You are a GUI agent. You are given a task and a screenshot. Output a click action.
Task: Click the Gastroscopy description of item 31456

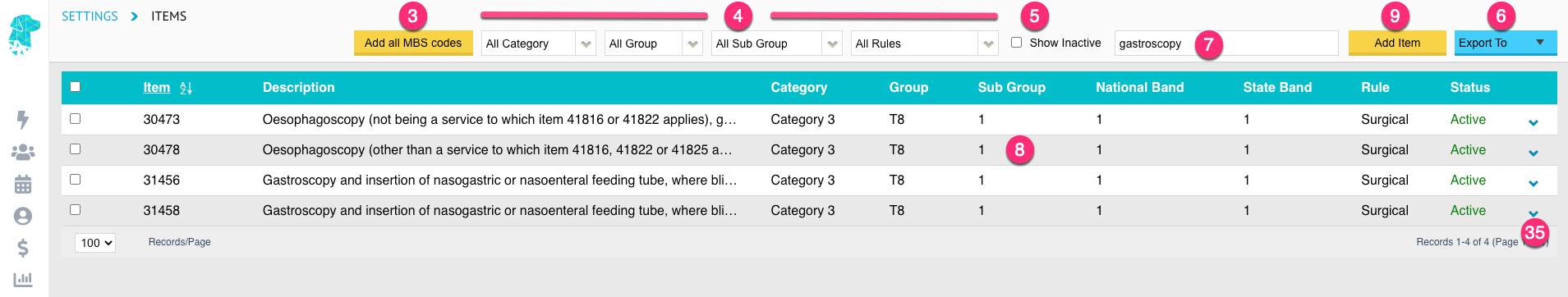(499, 180)
